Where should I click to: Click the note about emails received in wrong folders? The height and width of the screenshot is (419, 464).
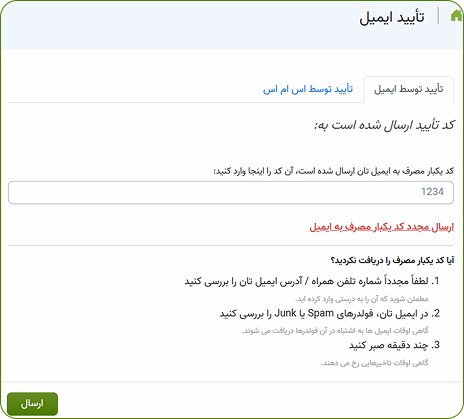click(335, 331)
